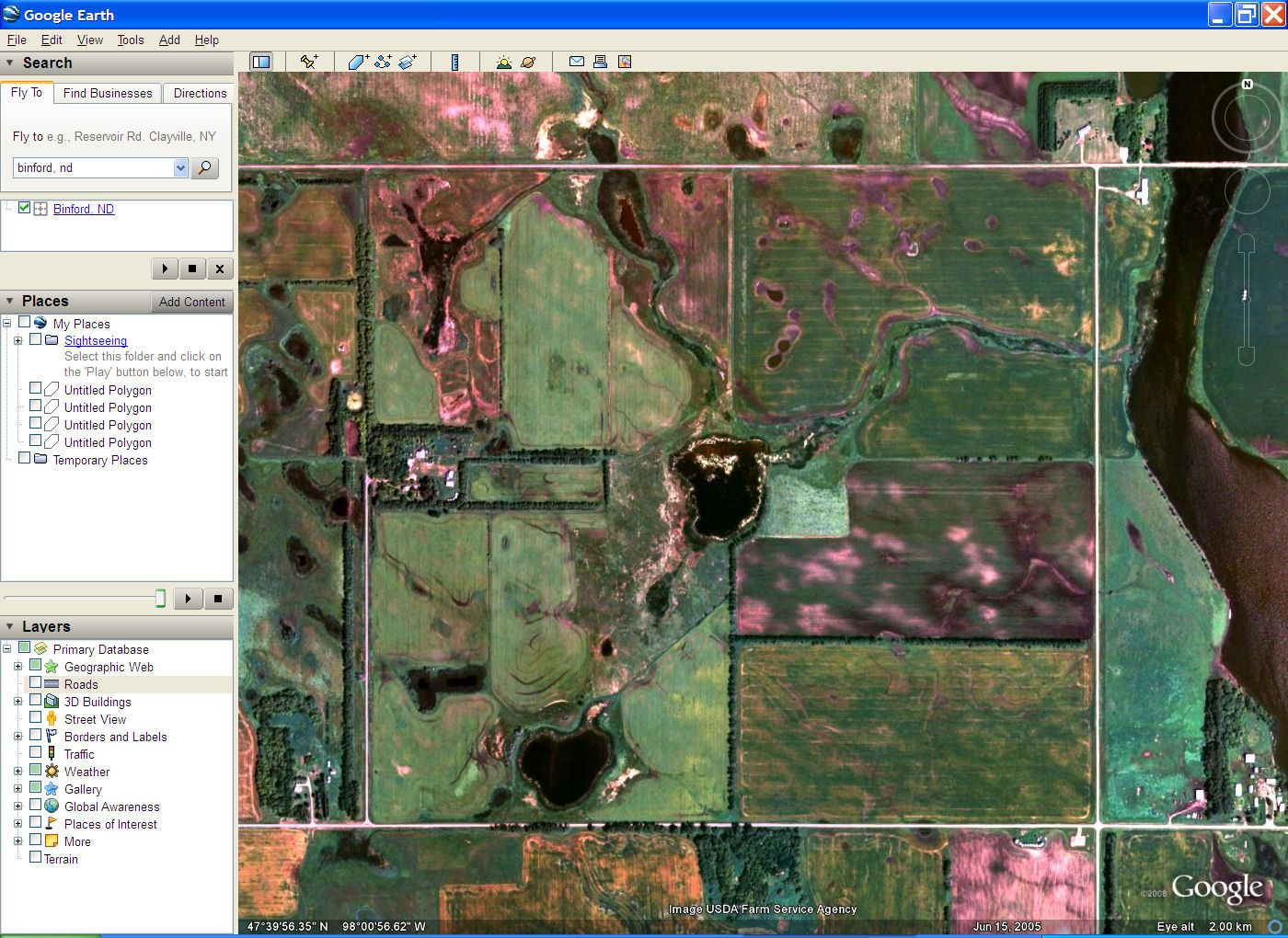The height and width of the screenshot is (938, 1288).
Task: Select the Fly To tab
Action: 27,92
